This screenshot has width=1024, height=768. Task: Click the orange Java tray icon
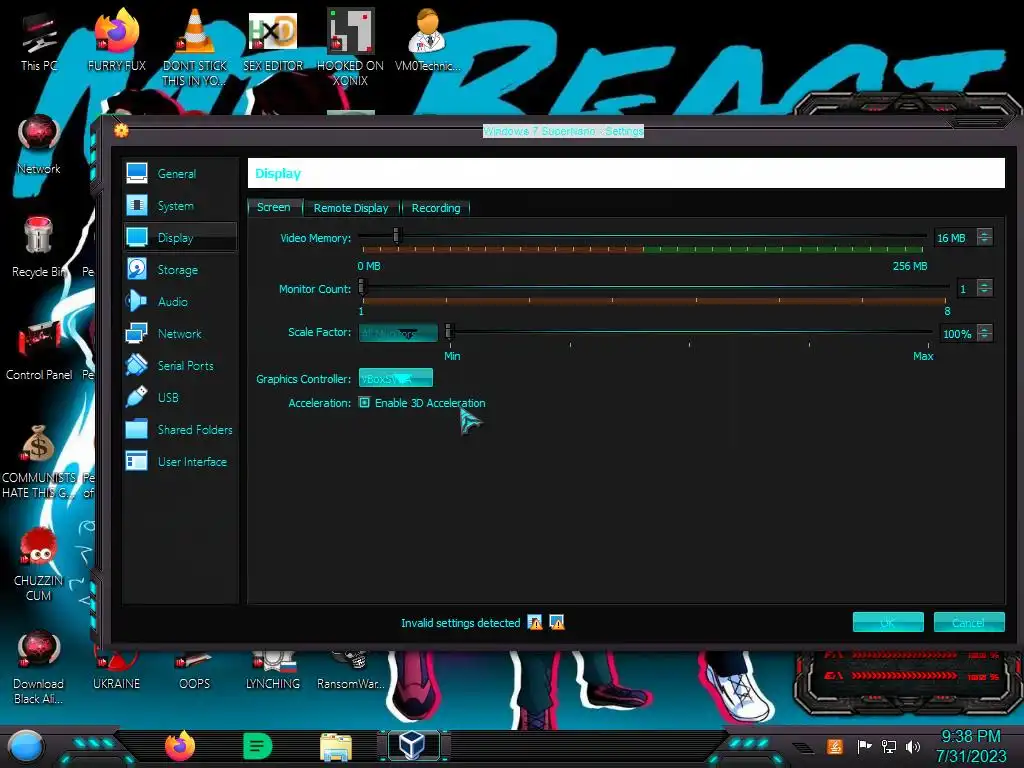tap(835, 746)
